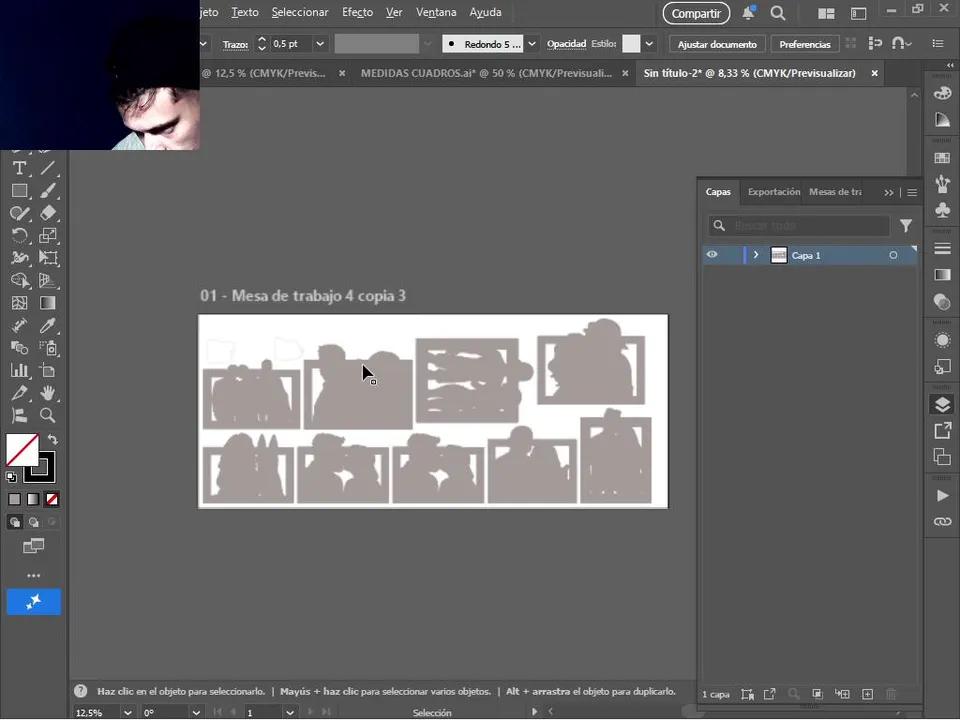The width and height of the screenshot is (960, 720).
Task: Select the Shape Builder tool
Action: 19,280
